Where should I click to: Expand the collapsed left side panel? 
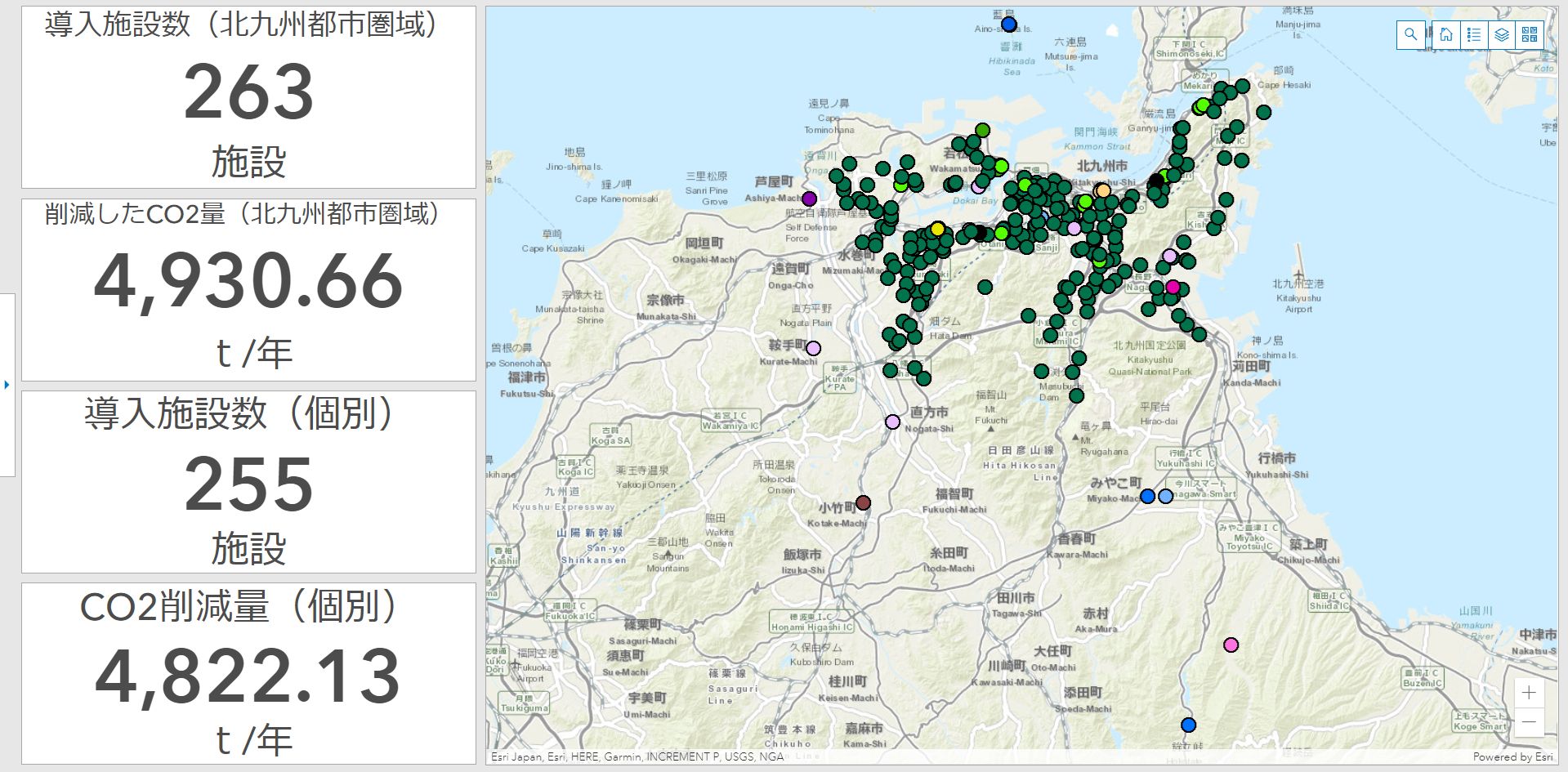[x=7, y=384]
